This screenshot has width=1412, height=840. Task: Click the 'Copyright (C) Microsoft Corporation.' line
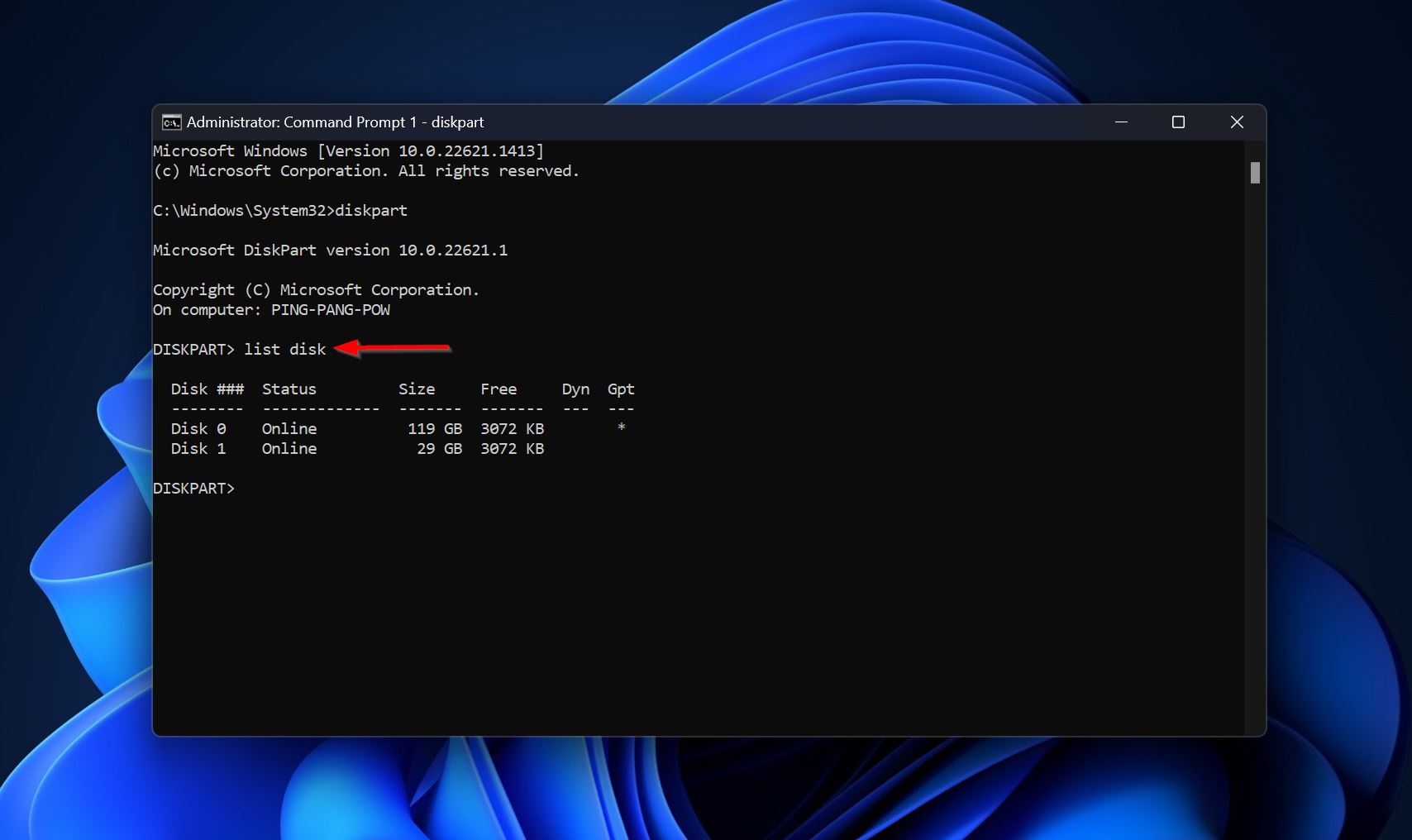coord(316,290)
